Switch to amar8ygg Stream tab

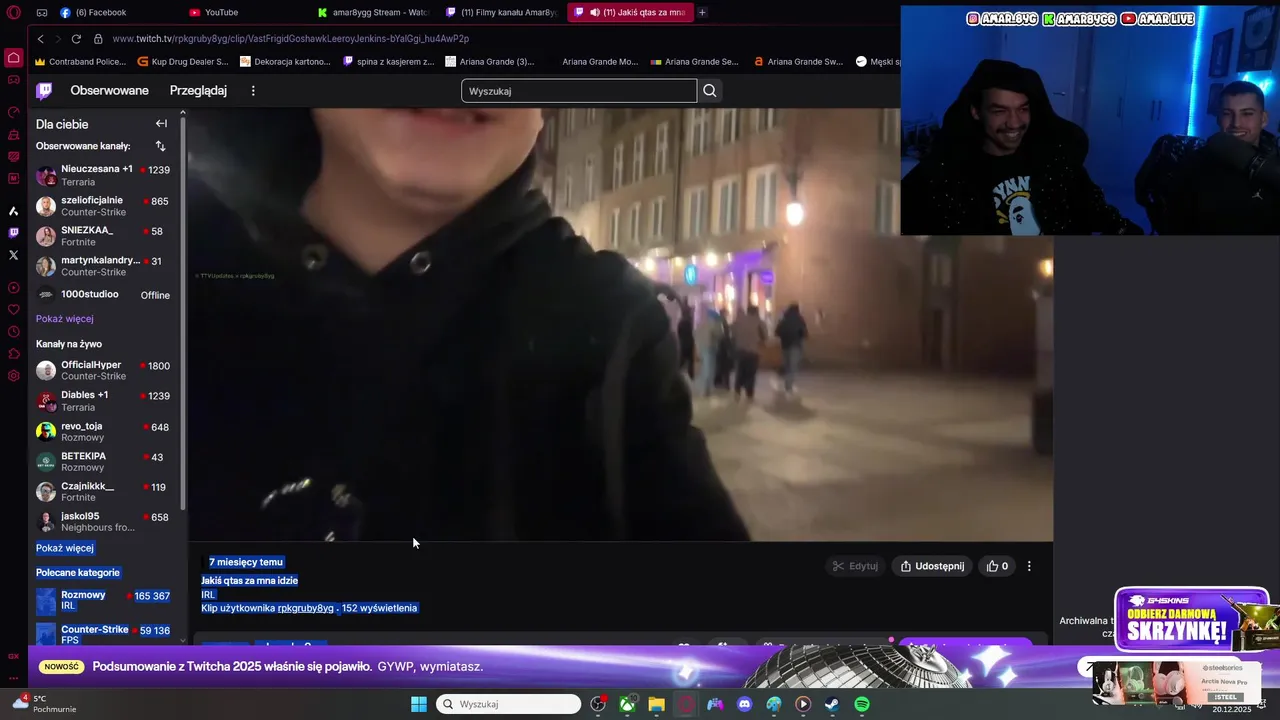372,12
